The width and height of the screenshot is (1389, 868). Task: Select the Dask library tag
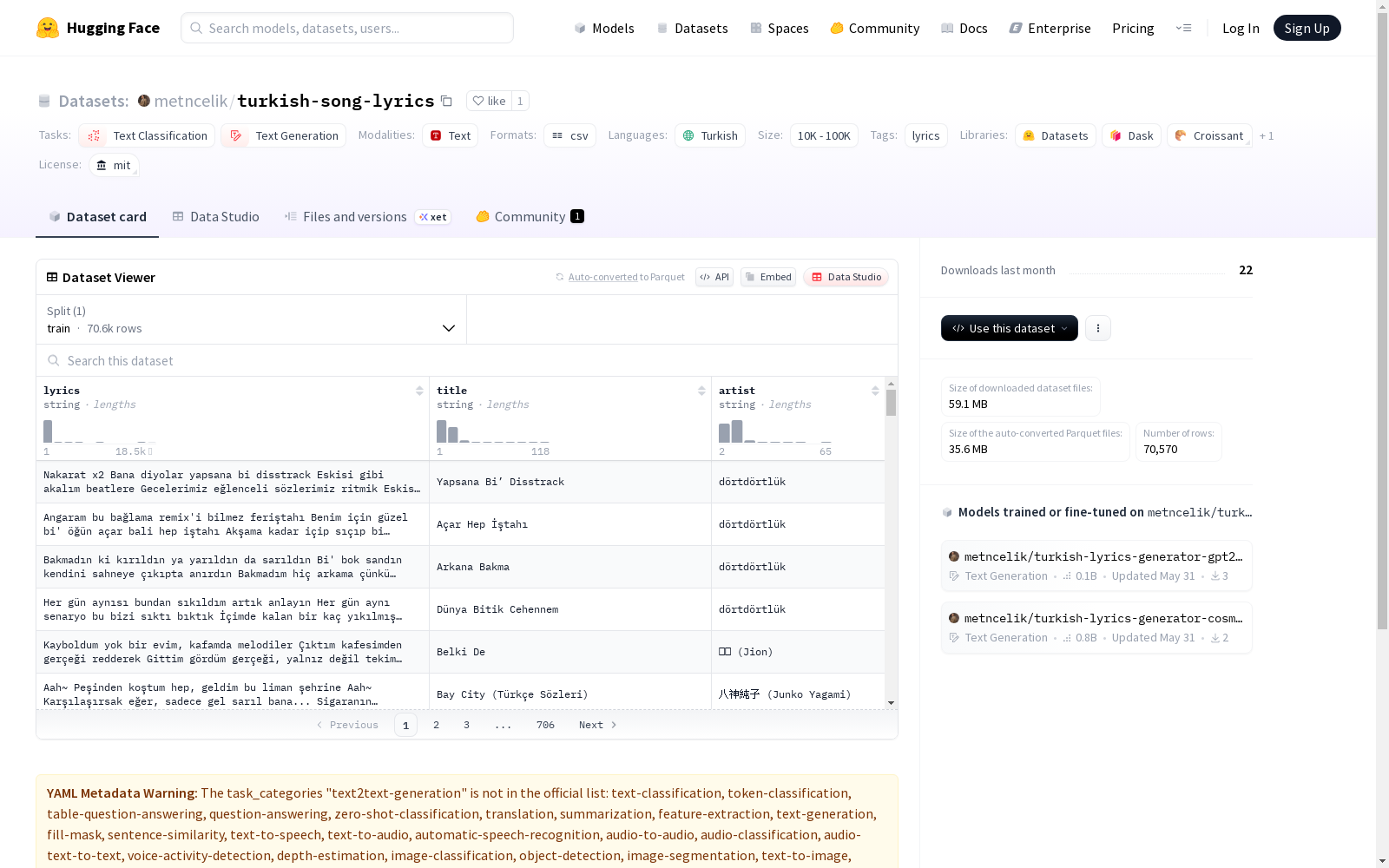coord(1131,135)
